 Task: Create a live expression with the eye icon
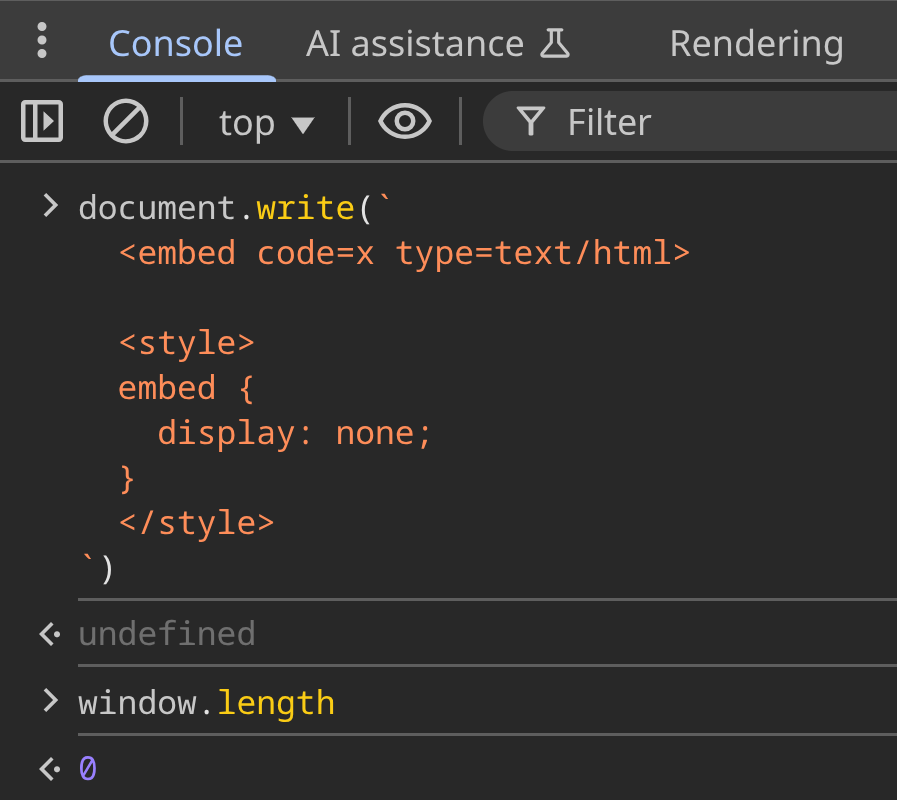coord(404,121)
